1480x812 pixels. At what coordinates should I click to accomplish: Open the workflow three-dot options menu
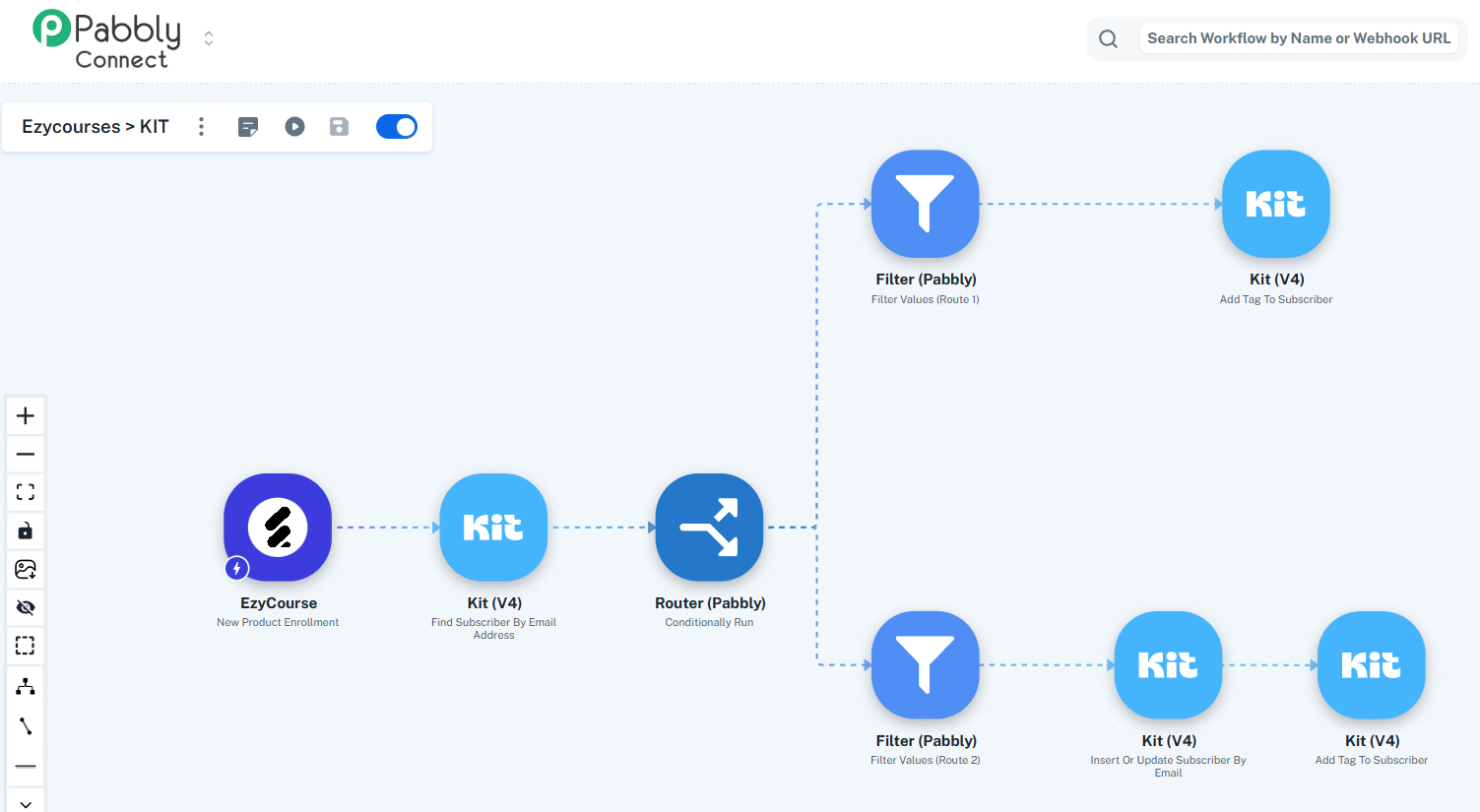click(x=201, y=127)
